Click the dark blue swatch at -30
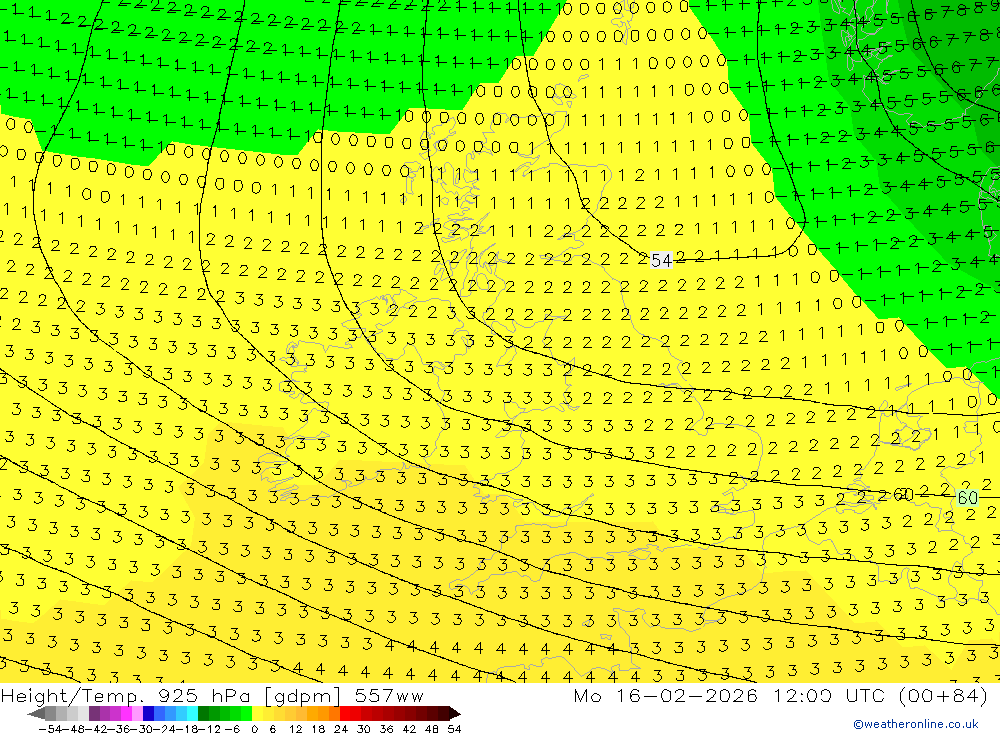Viewport: 1000px width, 733px height. (149, 714)
